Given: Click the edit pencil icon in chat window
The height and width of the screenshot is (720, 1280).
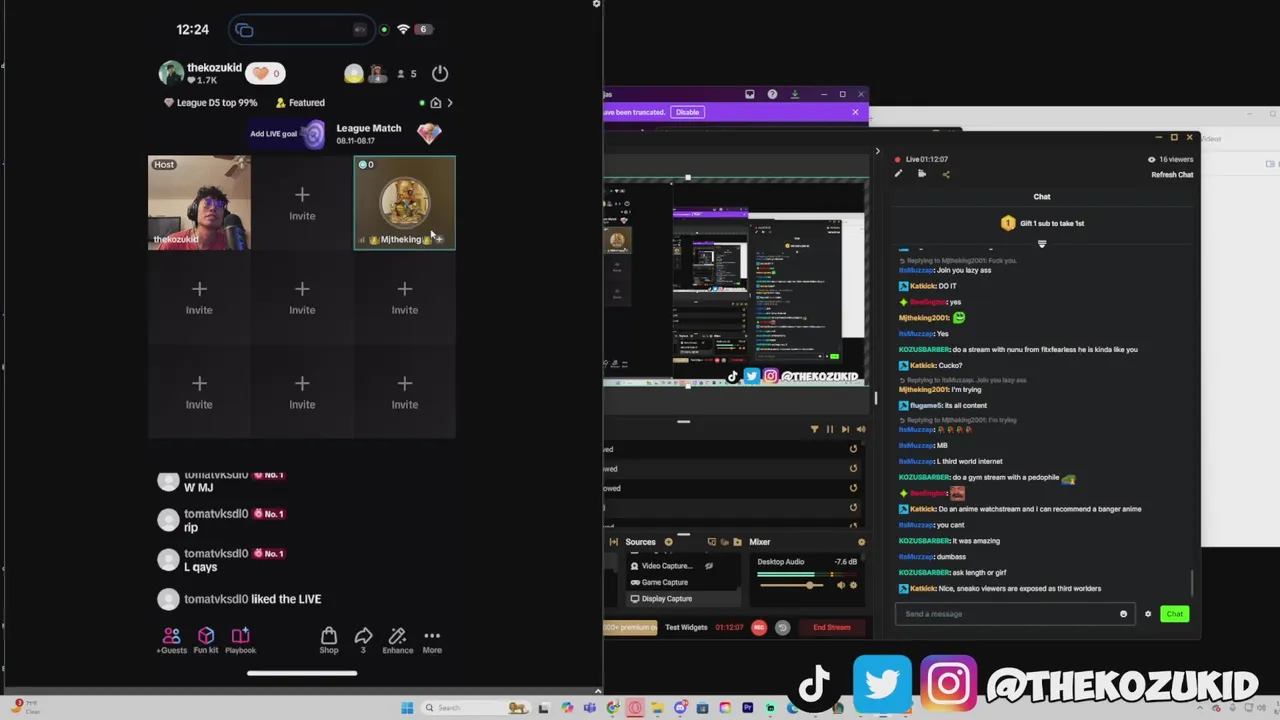Looking at the screenshot, I should (x=898, y=174).
